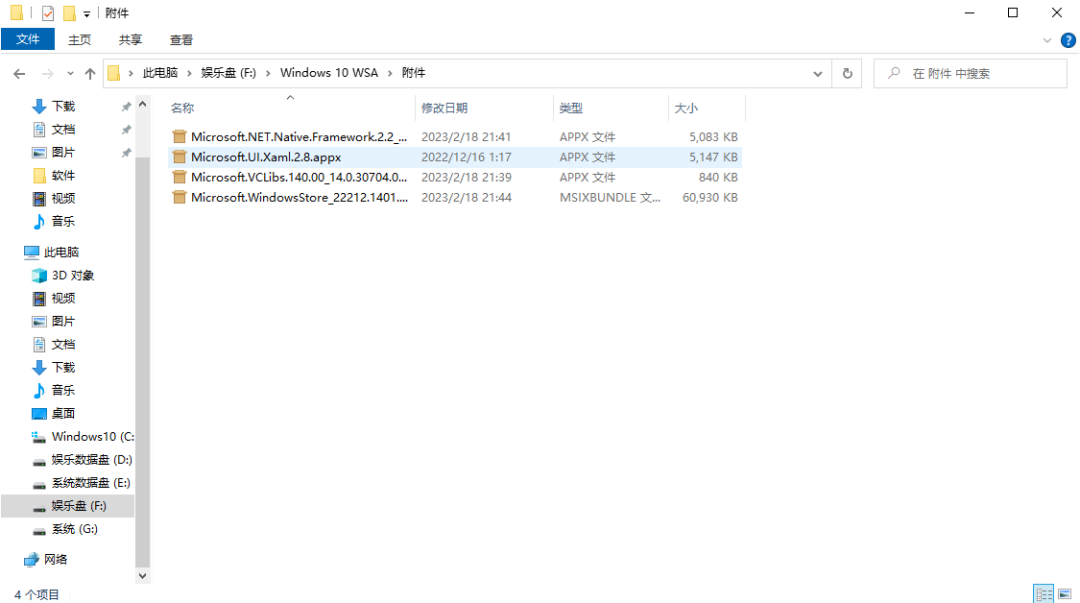Open Windows10 (C:) drive
The width and height of the screenshot is (1080, 603).
click(92, 437)
